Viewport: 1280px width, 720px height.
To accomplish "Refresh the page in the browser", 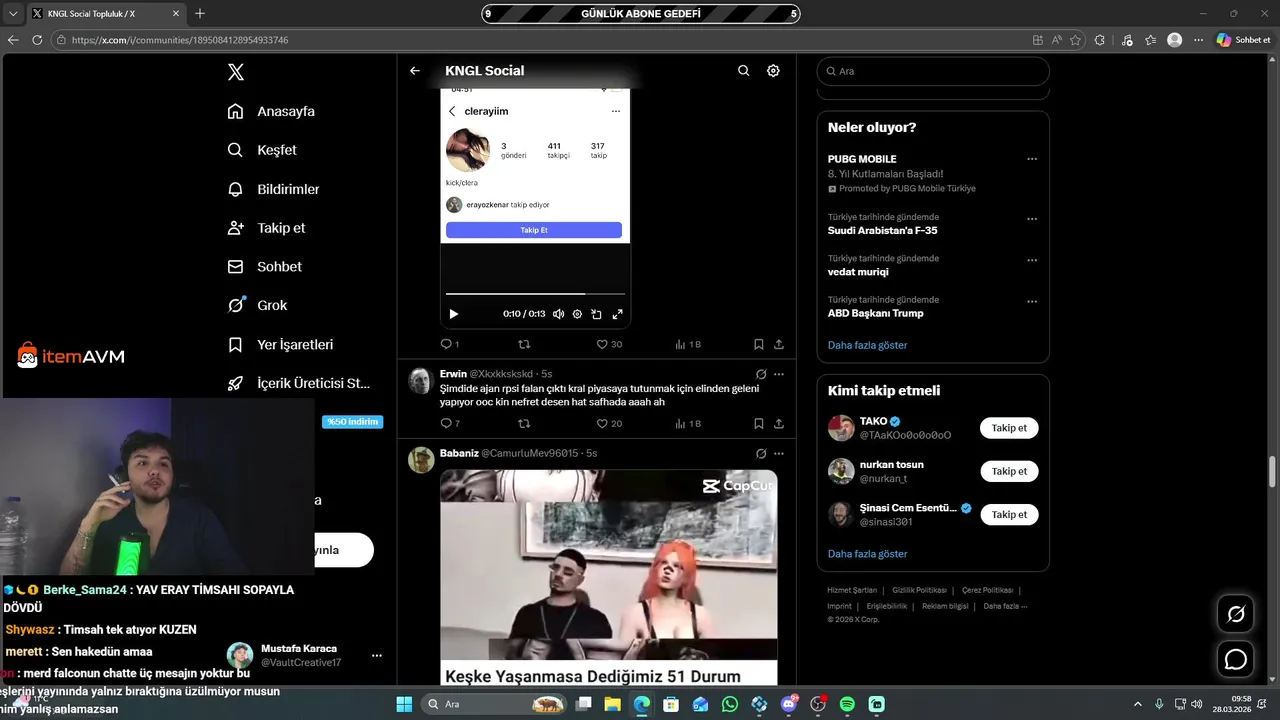I will tap(37, 40).
